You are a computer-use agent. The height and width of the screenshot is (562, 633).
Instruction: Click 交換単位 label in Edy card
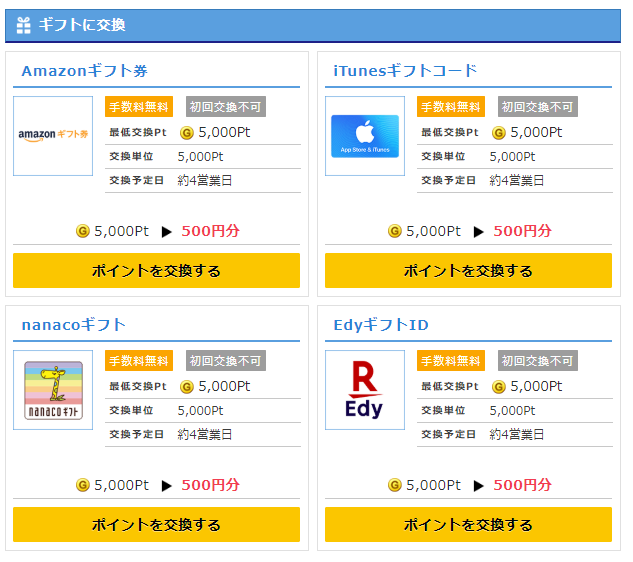pos(443,411)
